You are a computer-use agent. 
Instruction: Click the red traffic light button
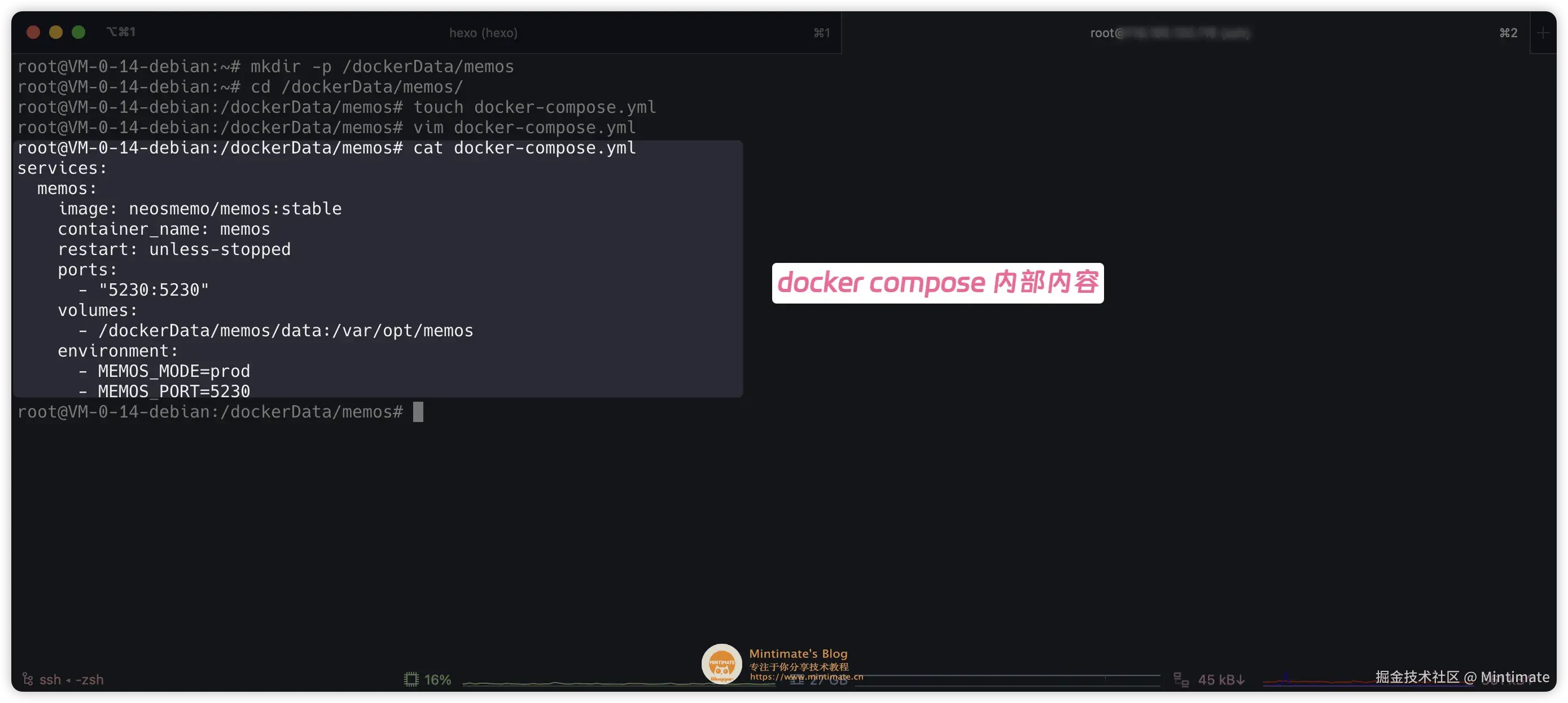33,32
